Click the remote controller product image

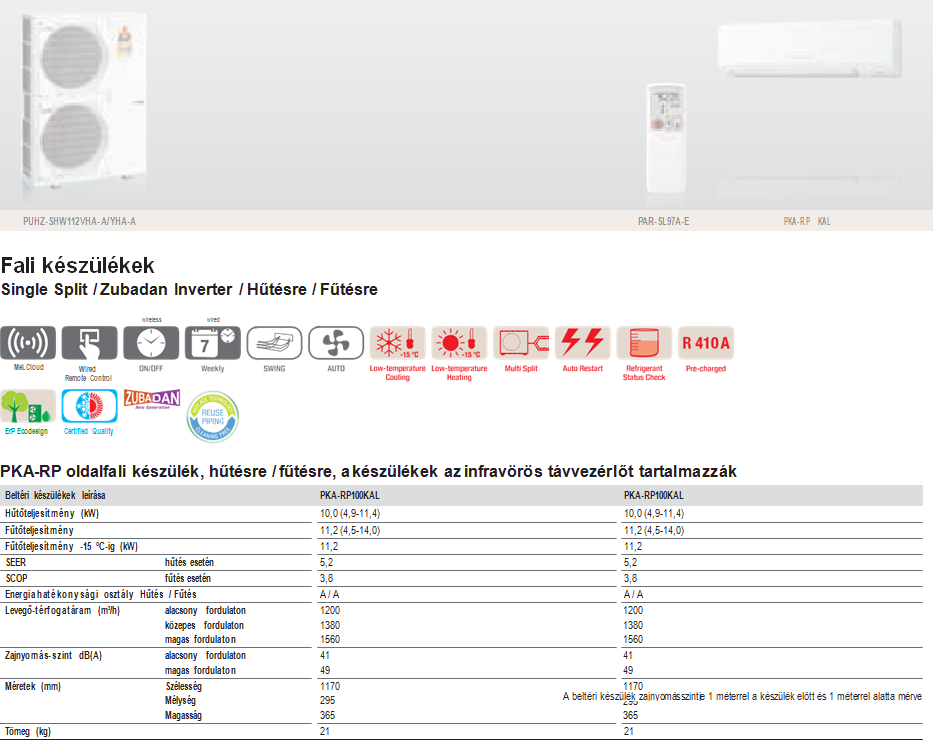point(666,138)
